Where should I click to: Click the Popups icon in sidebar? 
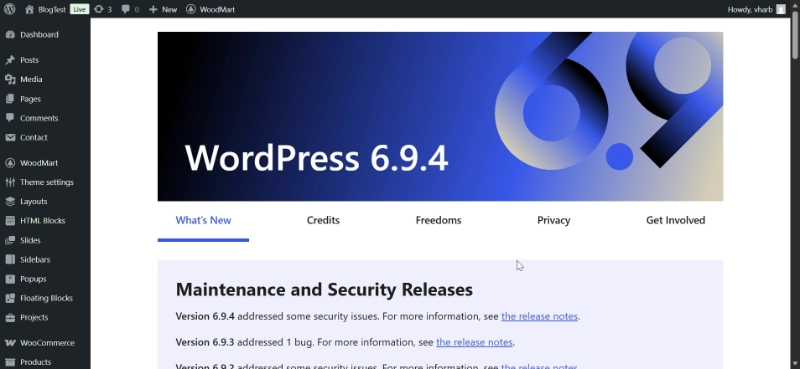(10, 279)
